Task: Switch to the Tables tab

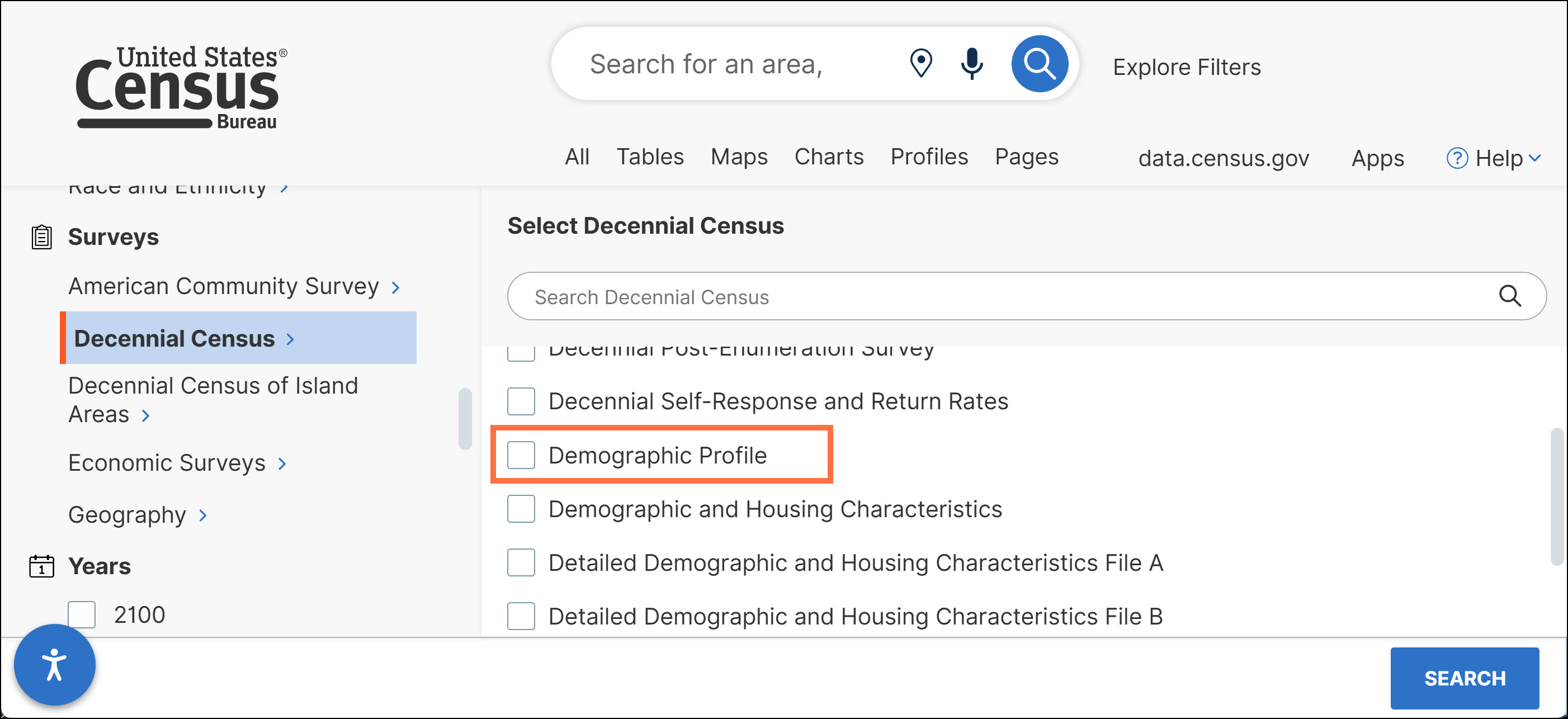Action: coord(649,157)
